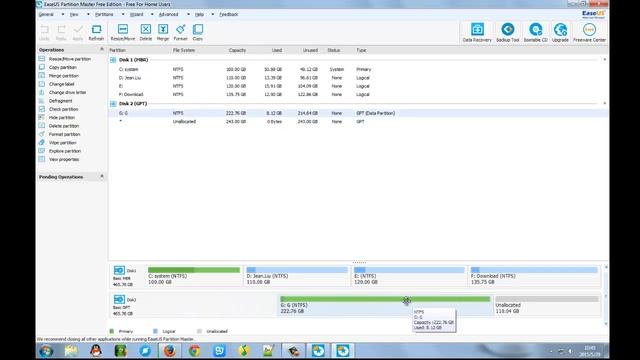Select the G: G partition row
Viewport: 640px width, 360px height.
click(358, 113)
